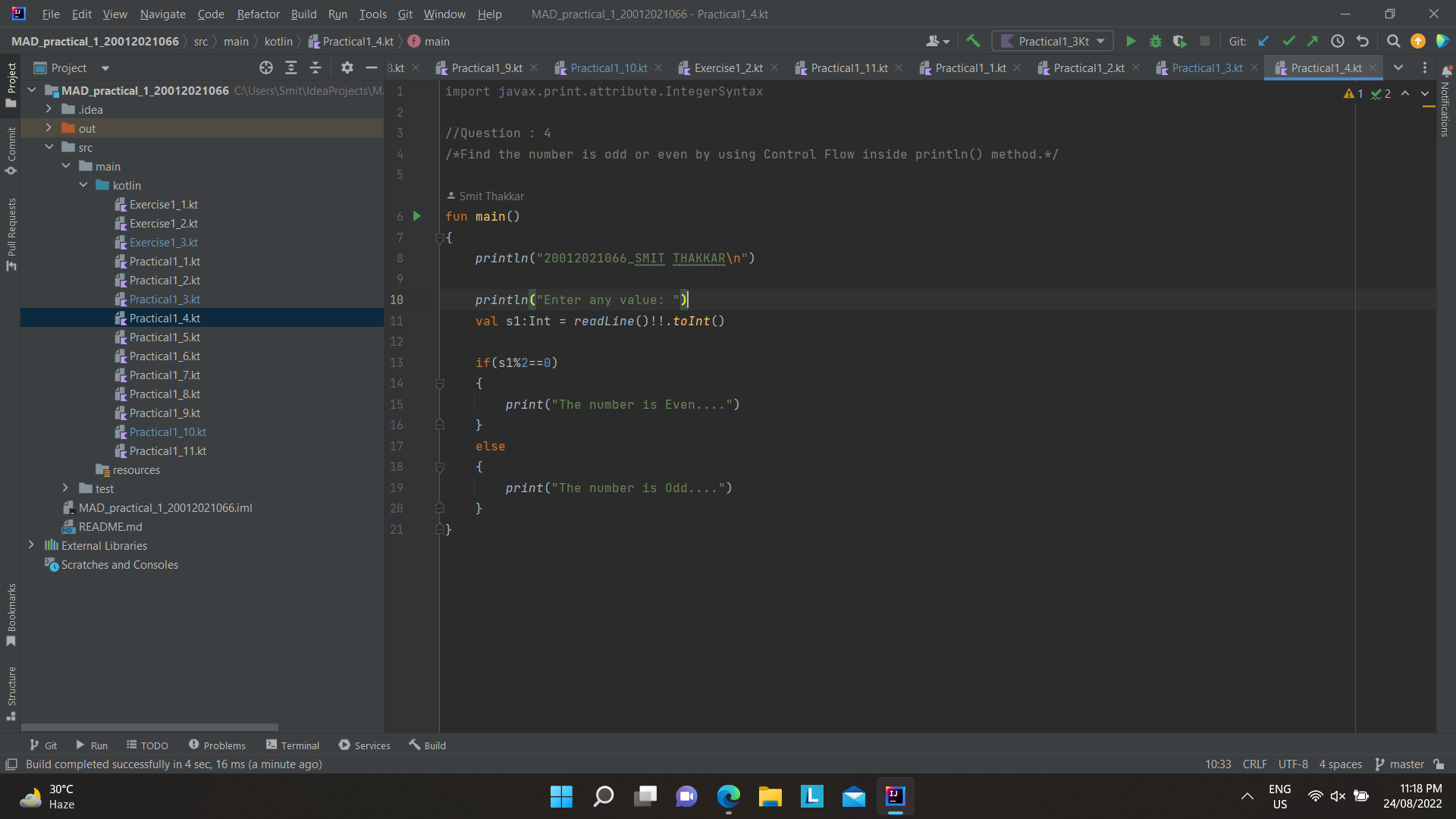The image size is (1456, 819).
Task: Open run configuration Practical1_3Kt dropdown
Action: (x=1053, y=42)
